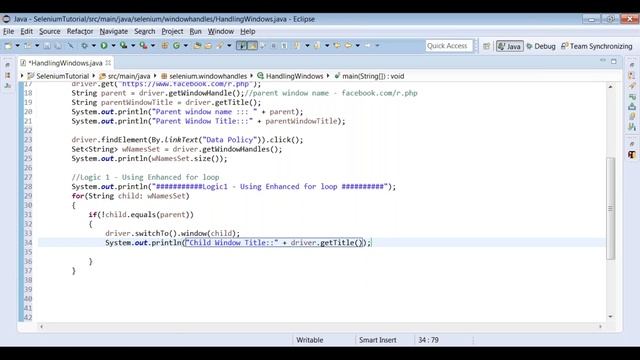
Task: Open dropdown arrow beside green Run button
Action: point(113,46)
